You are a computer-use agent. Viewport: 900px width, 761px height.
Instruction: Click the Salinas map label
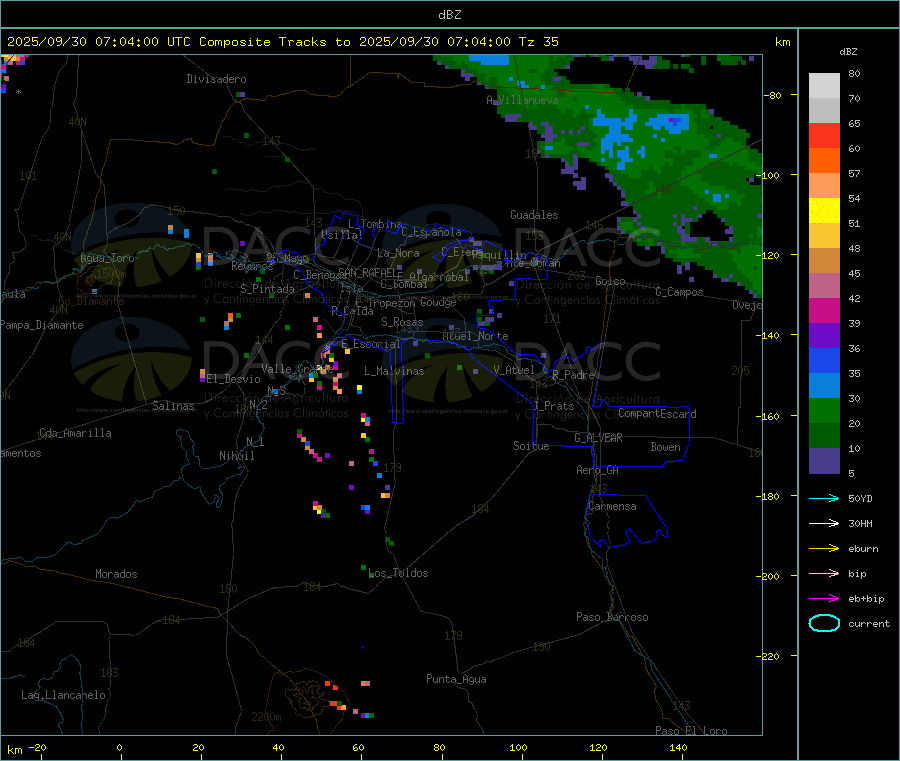point(173,406)
